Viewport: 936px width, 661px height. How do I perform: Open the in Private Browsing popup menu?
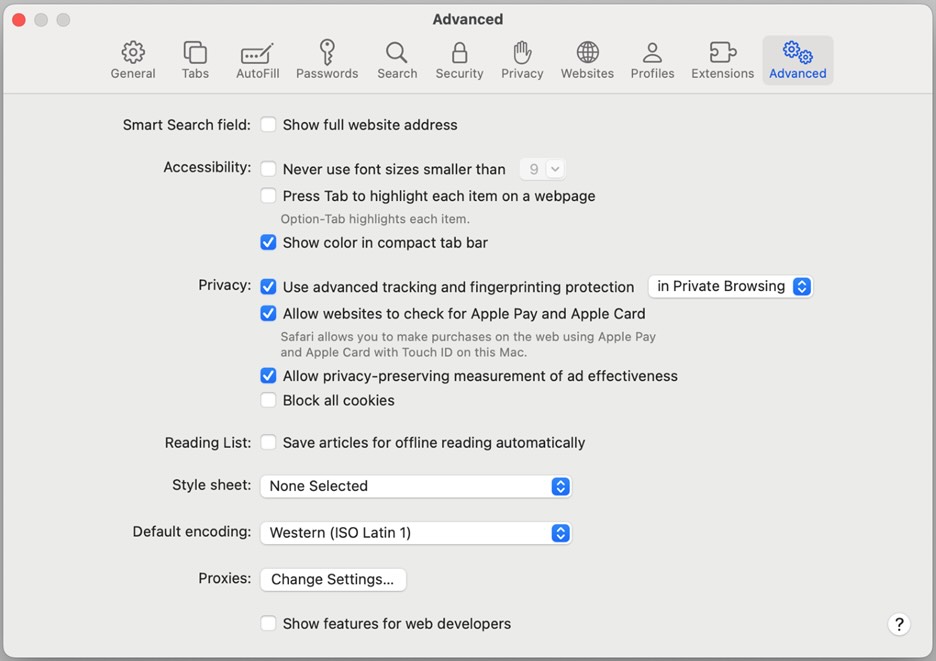pyautogui.click(x=730, y=287)
